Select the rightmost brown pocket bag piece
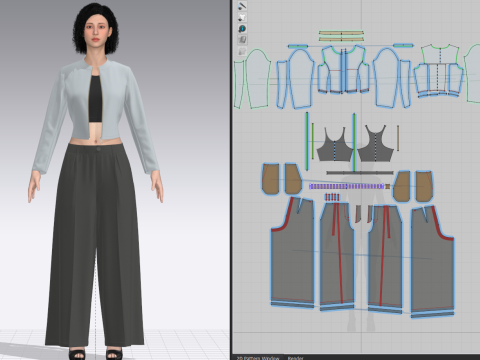480x360 pixels. coord(424,186)
